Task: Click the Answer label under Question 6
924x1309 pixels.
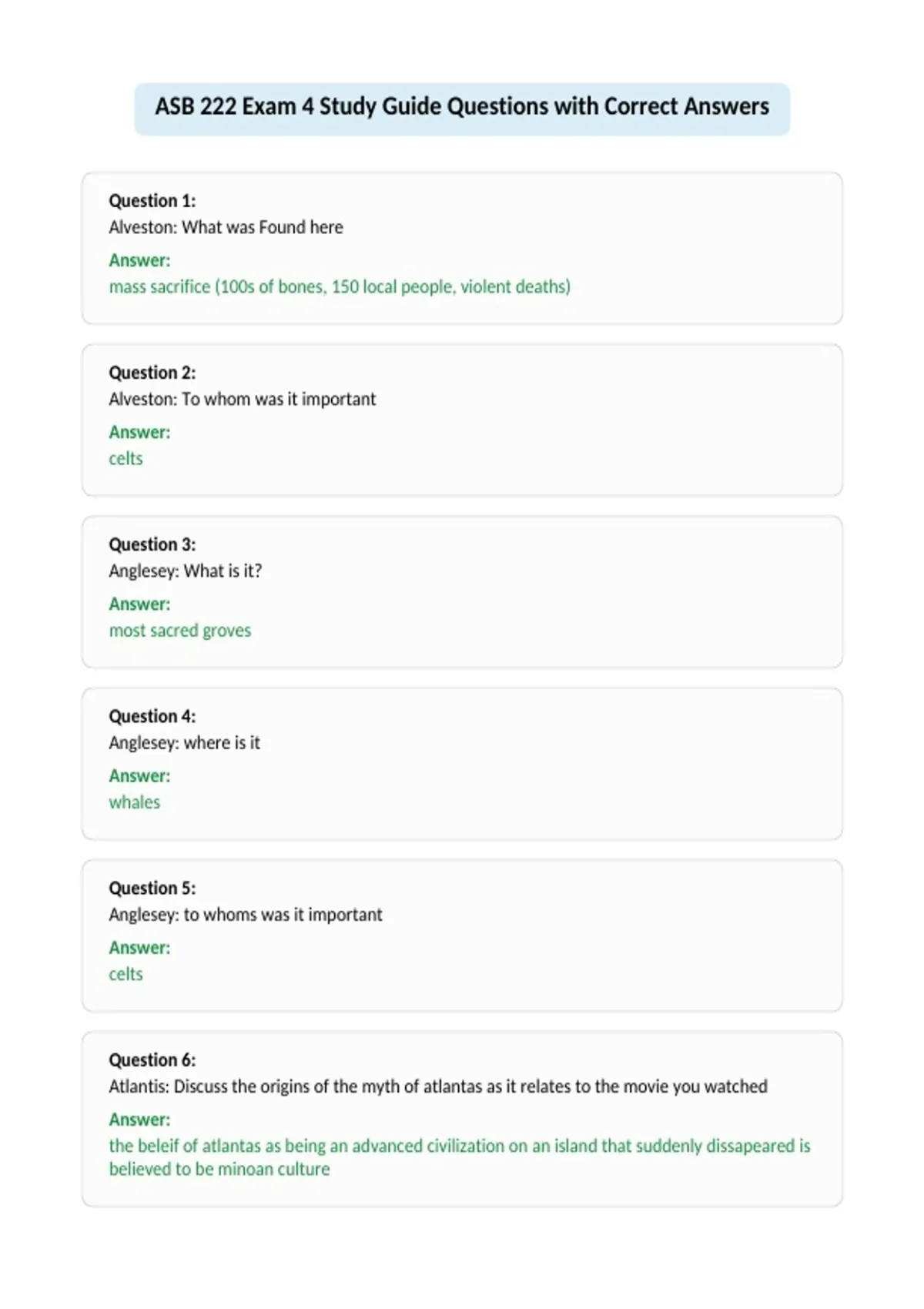Action: 139,1120
